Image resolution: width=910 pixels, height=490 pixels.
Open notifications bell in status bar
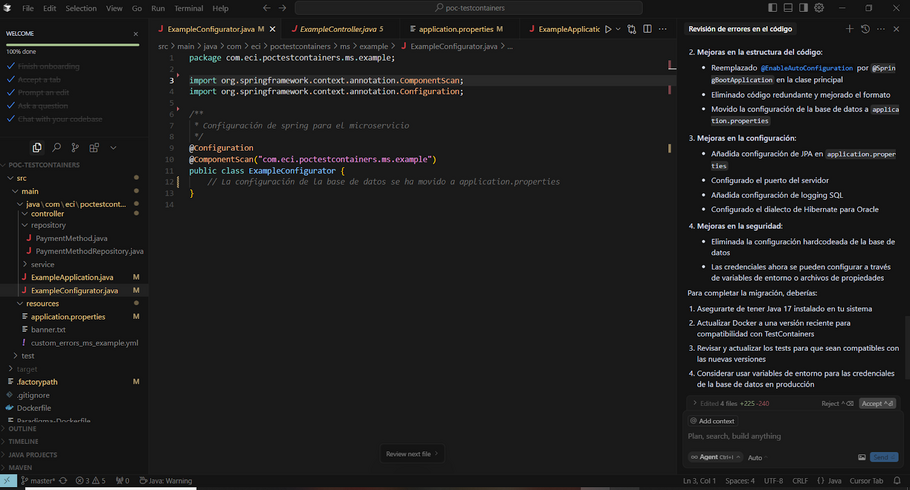pos(897,481)
